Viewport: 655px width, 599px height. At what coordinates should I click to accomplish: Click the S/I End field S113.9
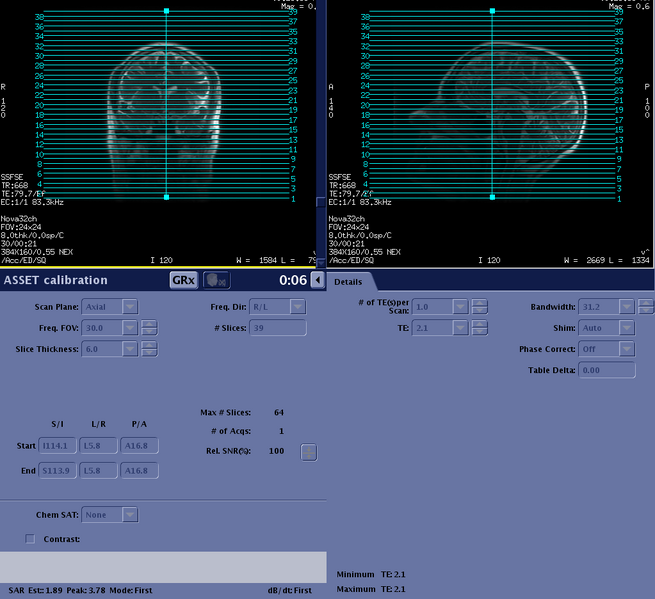tap(57, 471)
